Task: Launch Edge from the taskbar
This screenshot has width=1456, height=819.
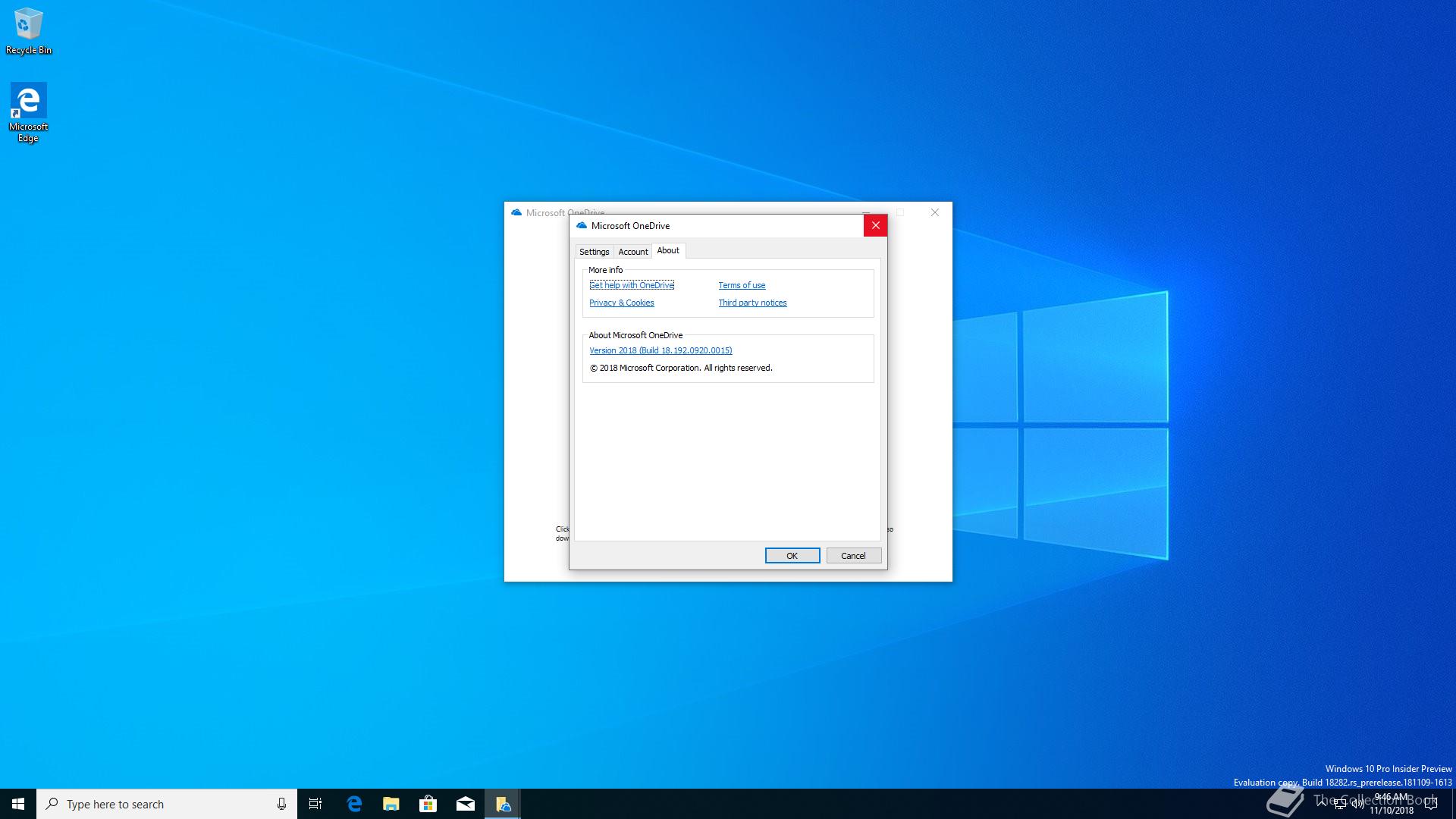Action: click(x=354, y=804)
